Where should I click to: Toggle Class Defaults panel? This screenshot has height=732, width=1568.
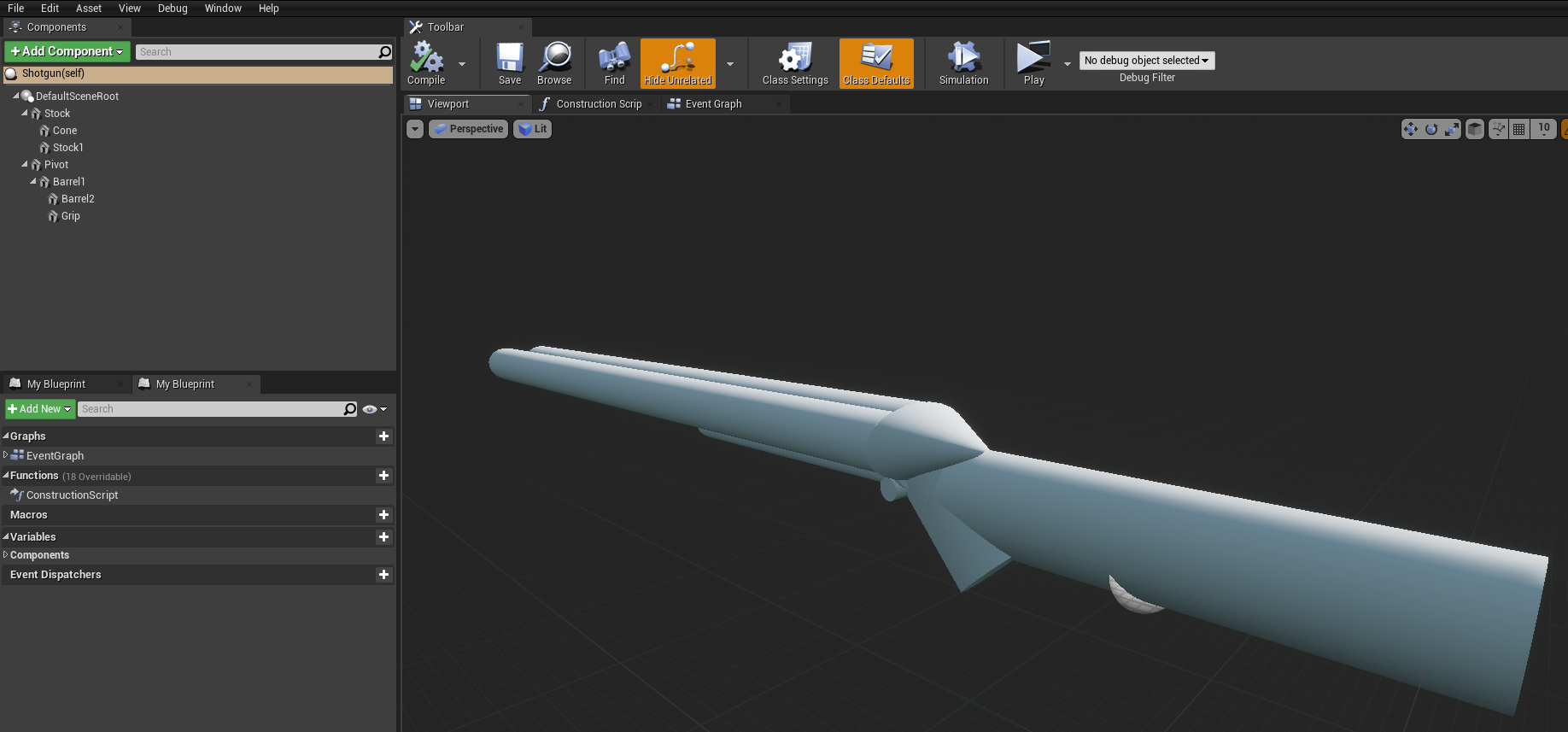point(876,63)
